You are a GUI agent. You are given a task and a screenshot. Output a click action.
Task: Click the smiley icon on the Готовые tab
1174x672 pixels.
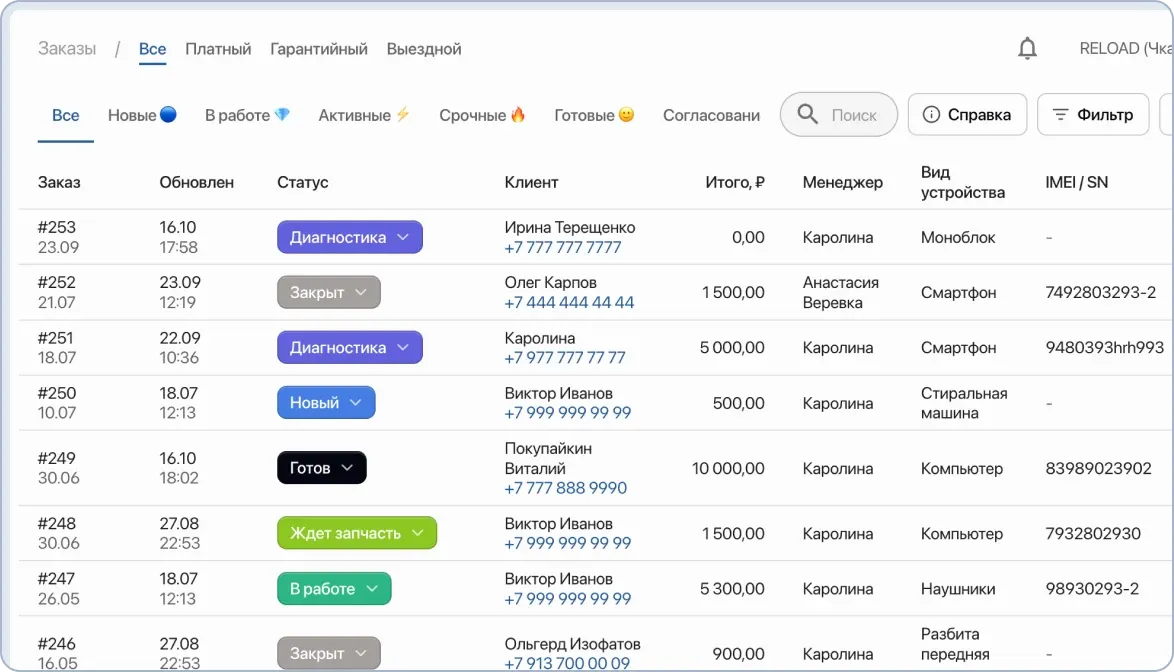point(628,113)
